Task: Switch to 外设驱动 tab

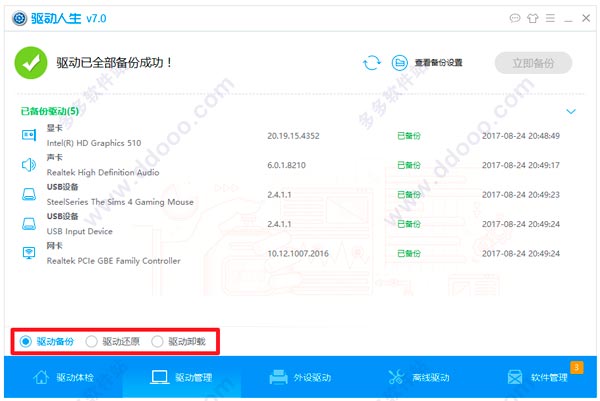Action: click(x=300, y=378)
